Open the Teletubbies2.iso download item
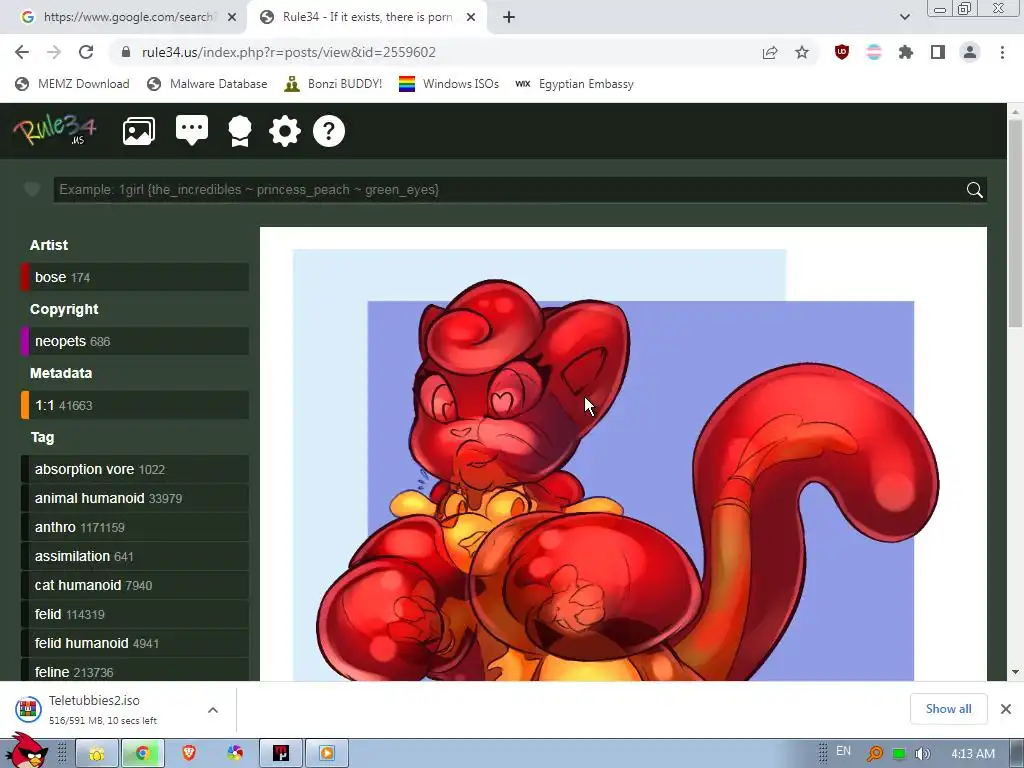The image size is (1024, 768). click(95, 709)
